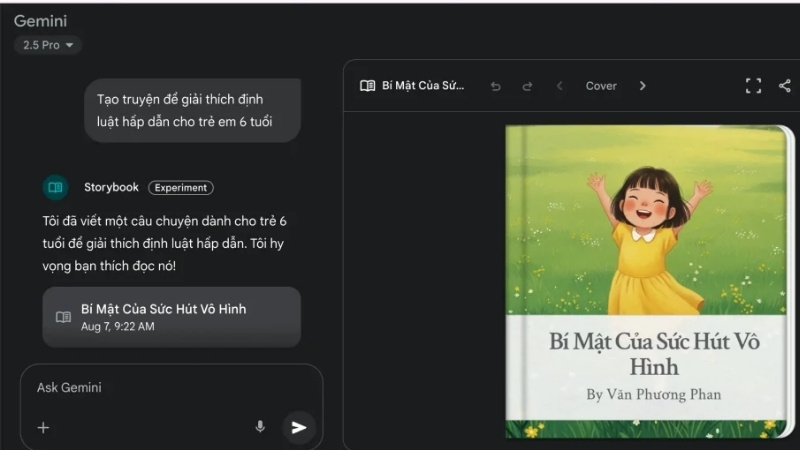
Task: Click the storybook title Bí Mật Của Sứ...
Action: click(x=423, y=86)
